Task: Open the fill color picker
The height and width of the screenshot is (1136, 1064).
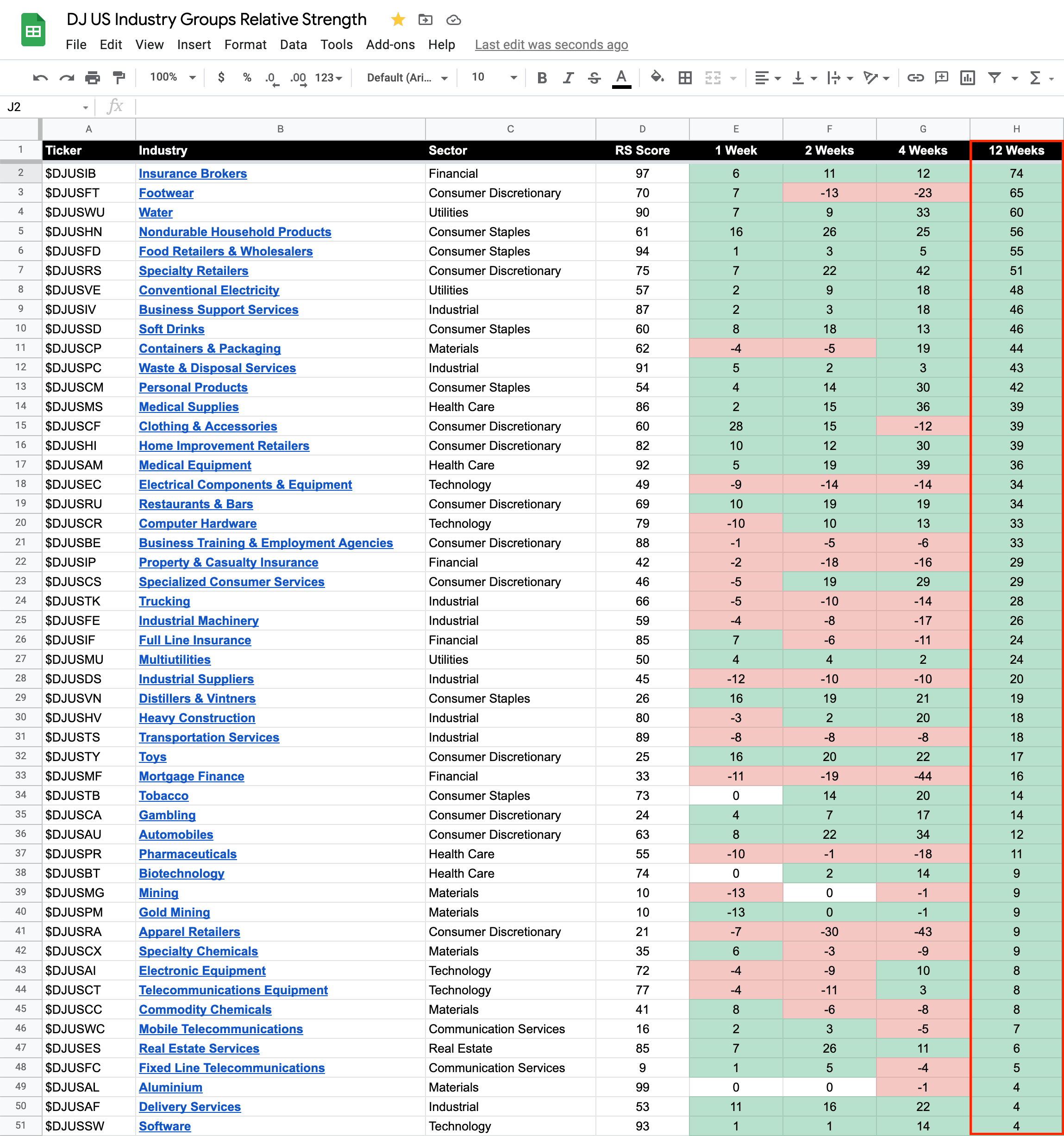Action: pyautogui.click(x=657, y=78)
